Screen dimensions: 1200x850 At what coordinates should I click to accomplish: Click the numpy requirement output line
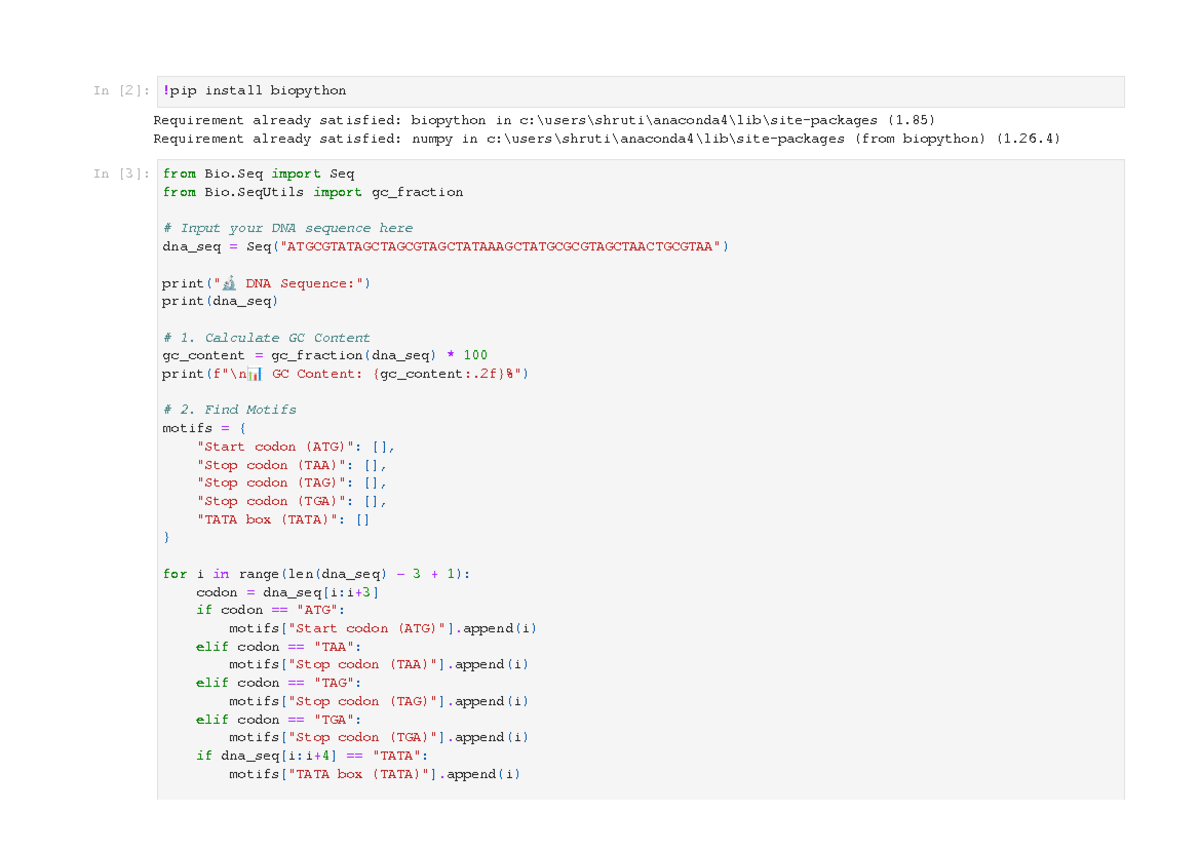606,139
